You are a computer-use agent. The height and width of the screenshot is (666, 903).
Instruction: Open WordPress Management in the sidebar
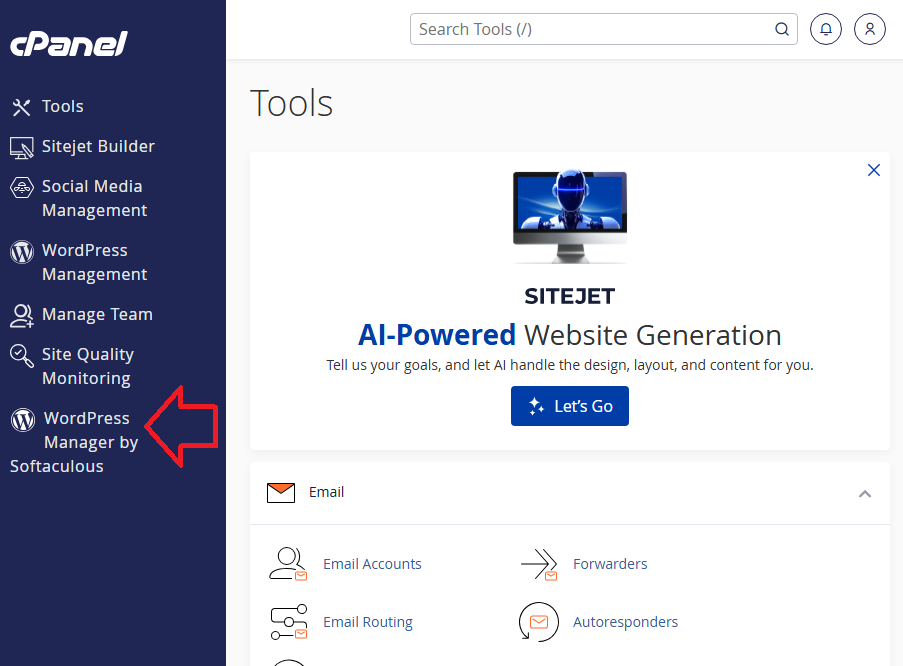tap(93, 262)
